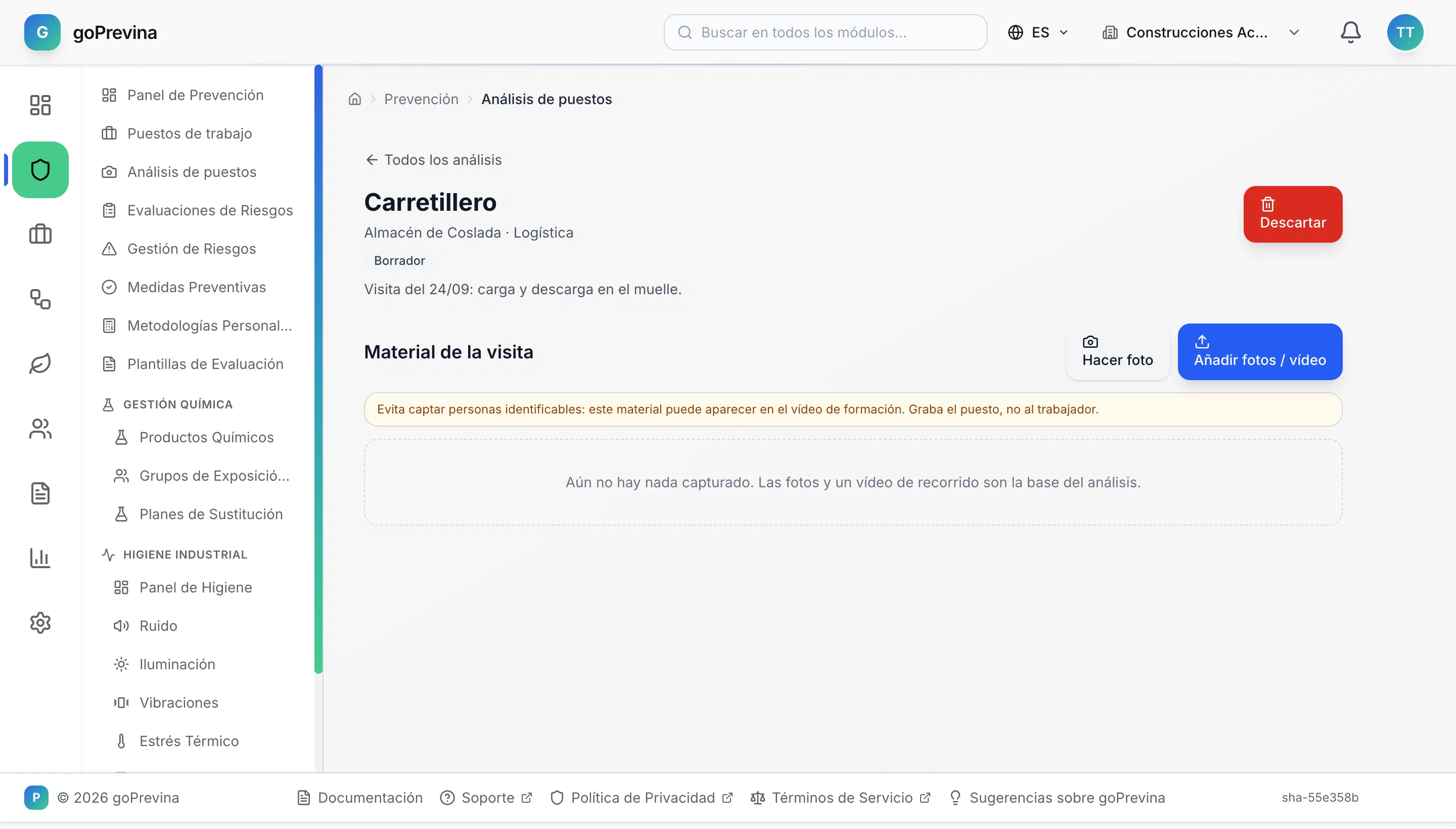
Task: Click the Carretillero title heading
Action: (x=430, y=202)
